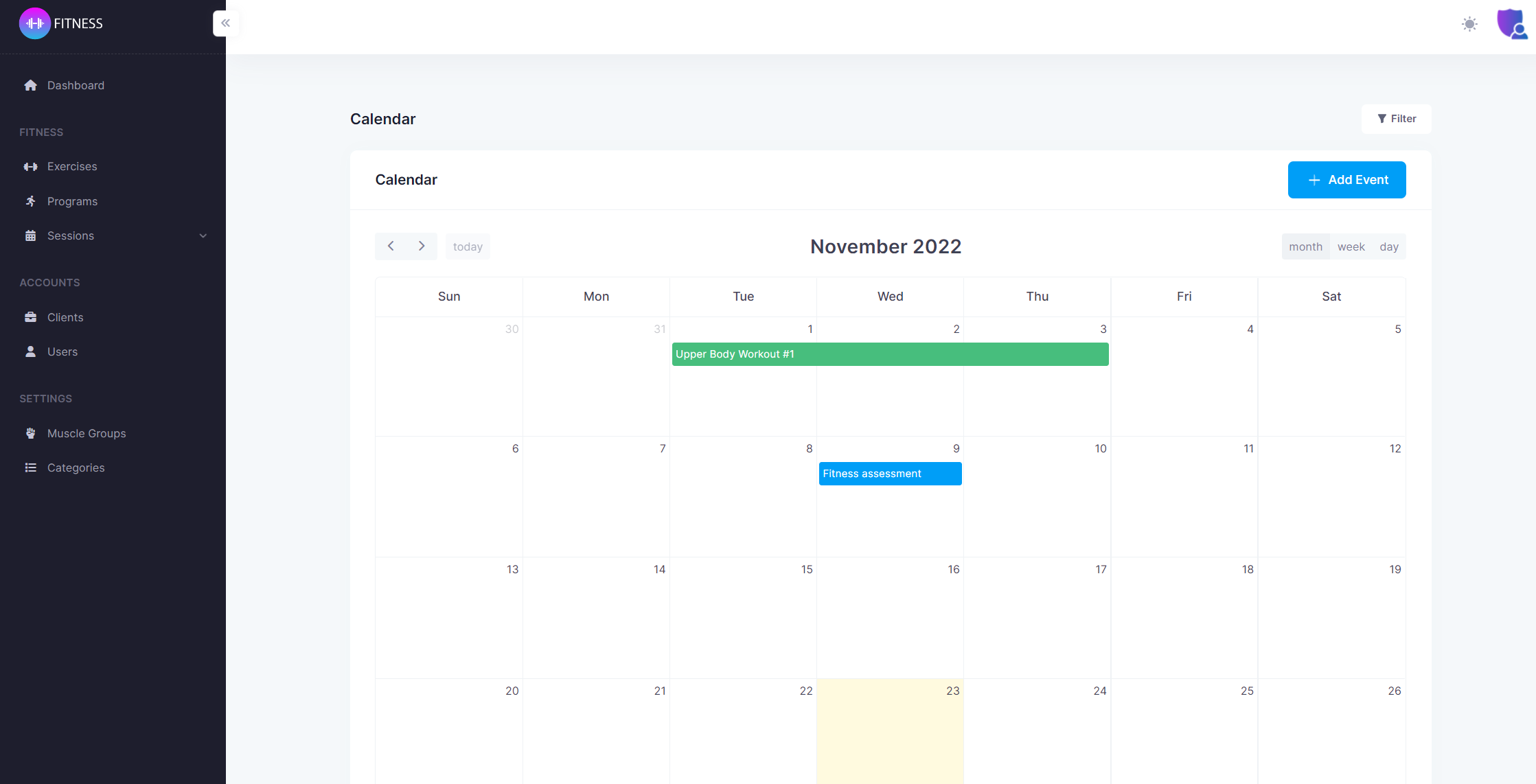Viewport: 1536px width, 784px height.
Task: Click the Categories list icon
Action: [30, 468]
